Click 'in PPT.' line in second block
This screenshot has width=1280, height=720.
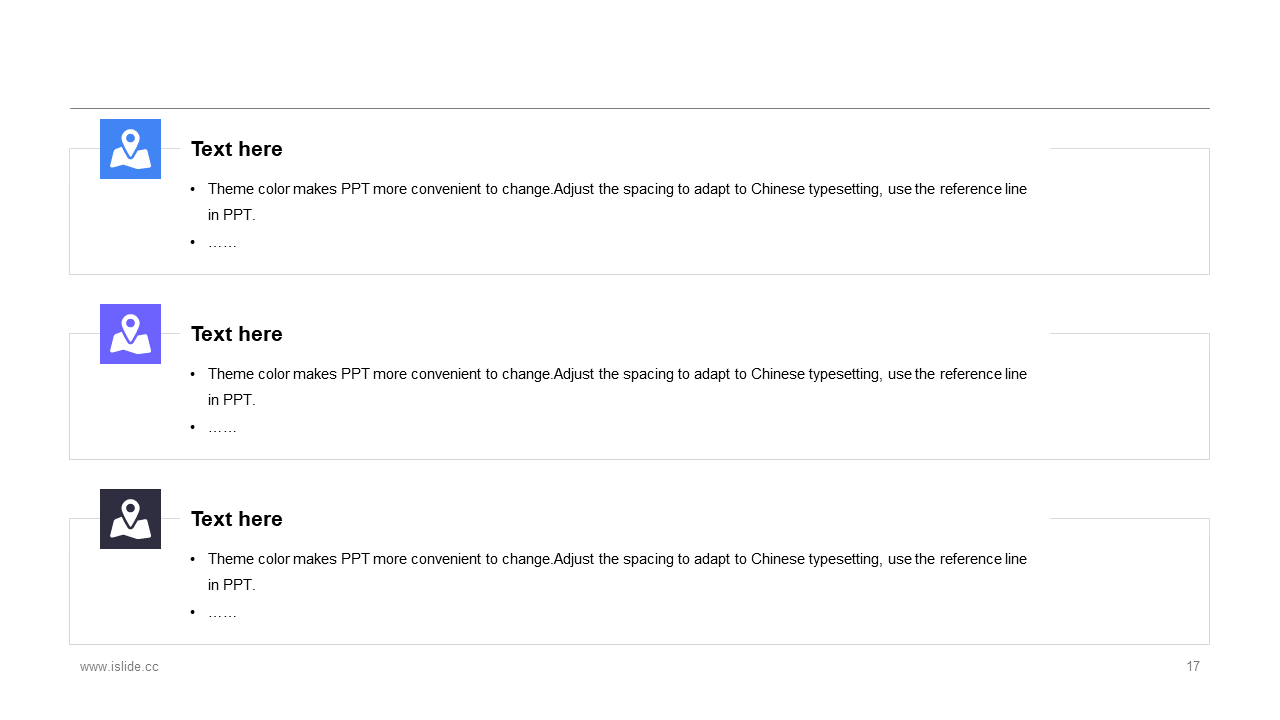tap(232, 400)
